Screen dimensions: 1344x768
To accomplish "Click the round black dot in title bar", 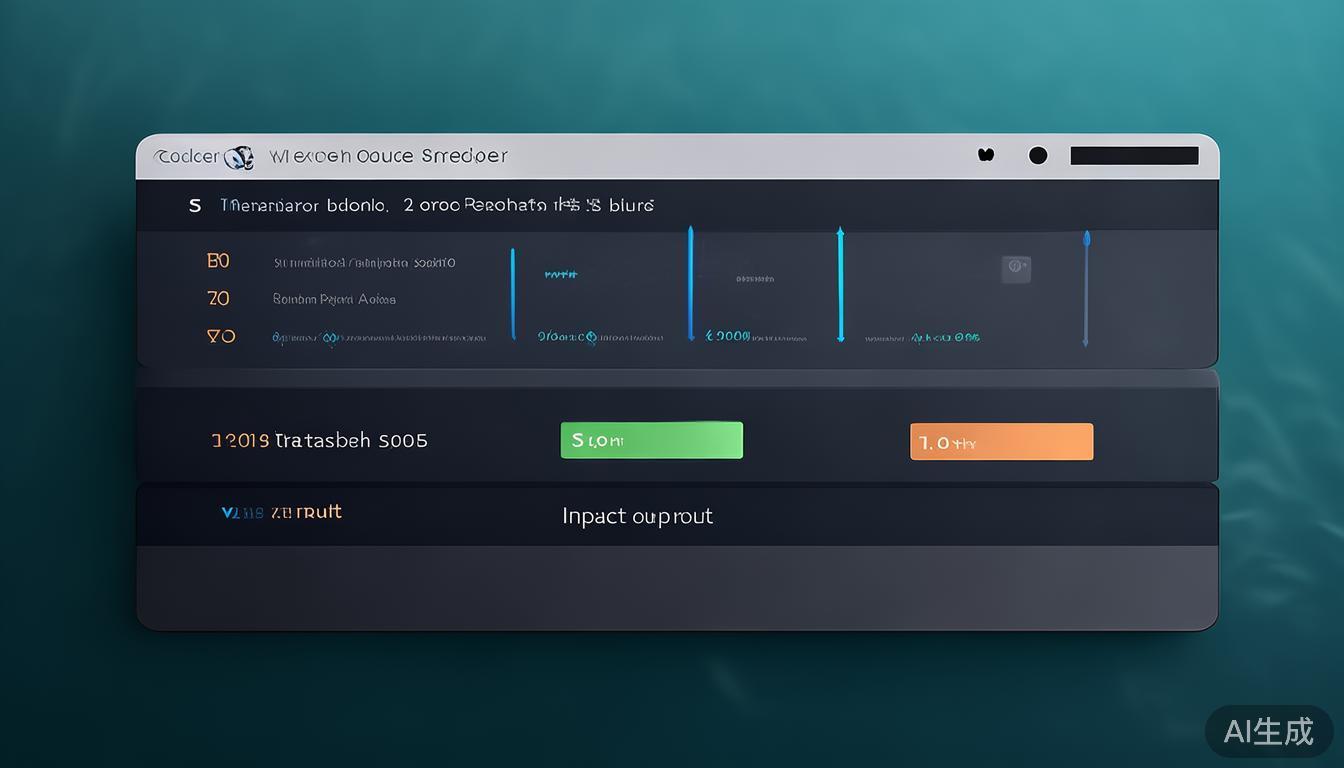I will click(x=1038, y=155).
